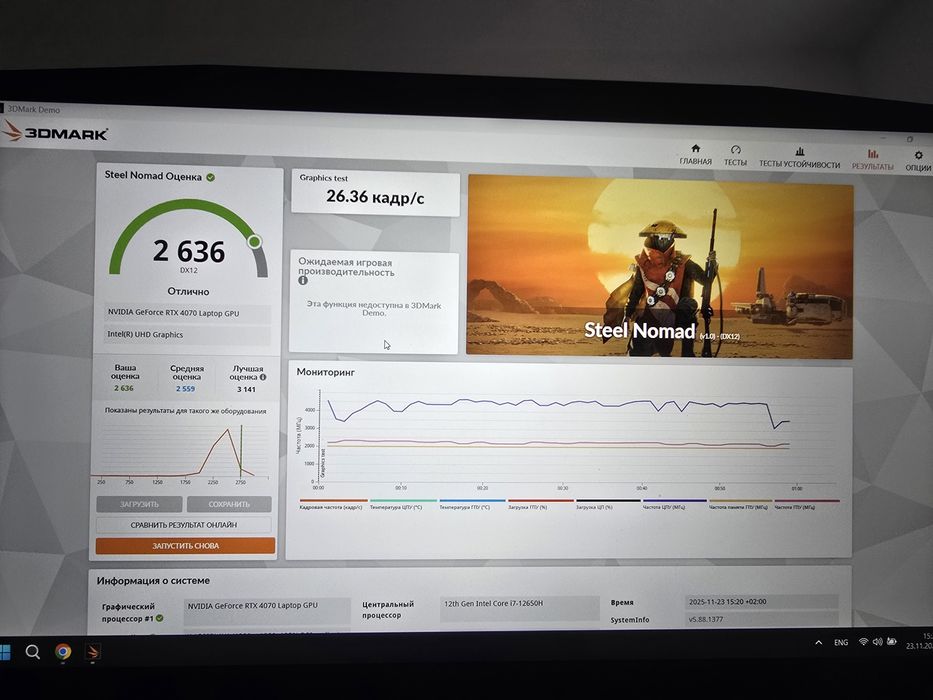This screenshot has width=933, height=700.
Task: Open taskbar Search
Action: pos(33,652)
